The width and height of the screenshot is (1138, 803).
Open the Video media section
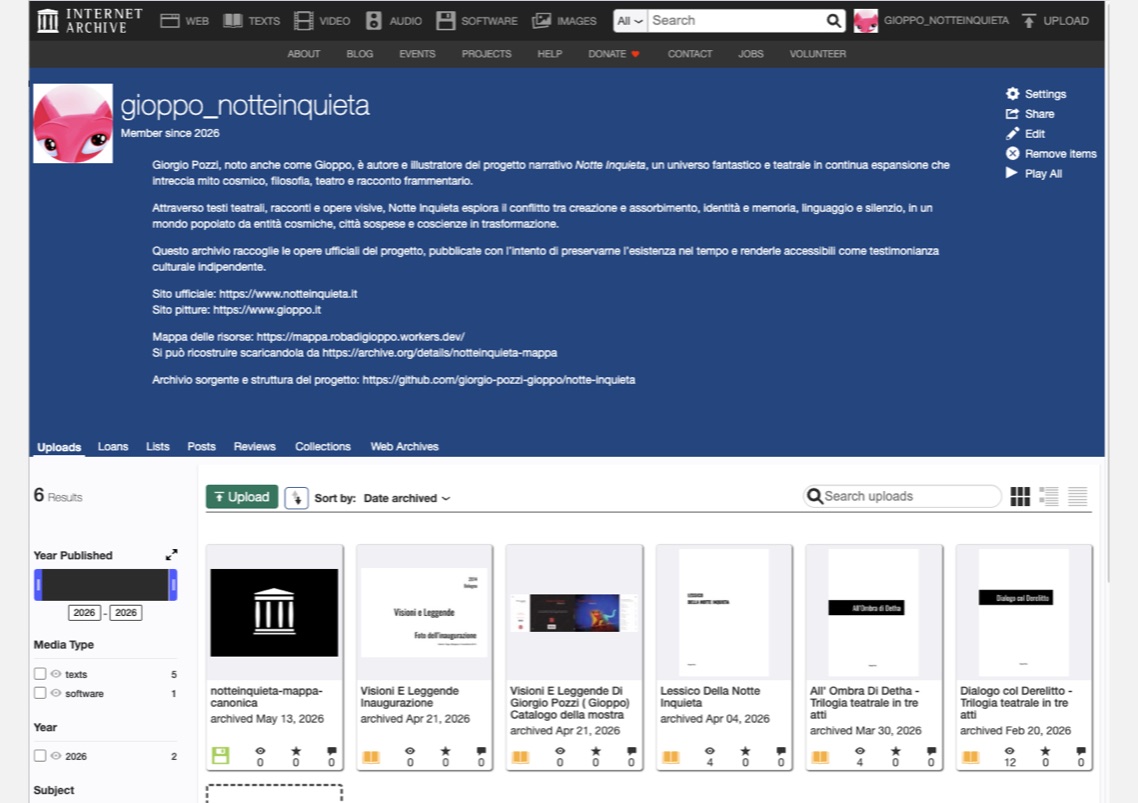coord(322,21)
